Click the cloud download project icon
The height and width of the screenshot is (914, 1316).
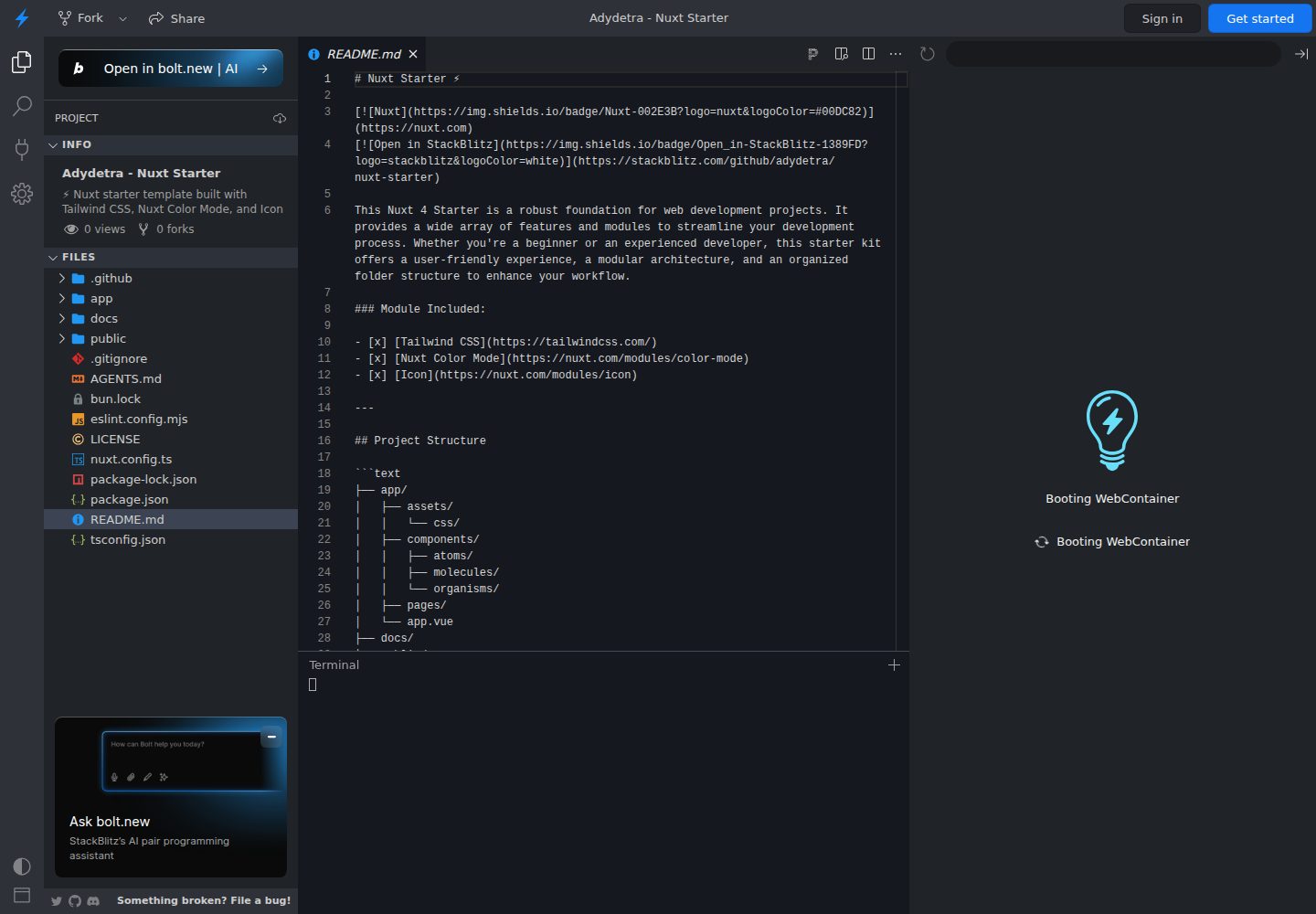coord(280,118)
